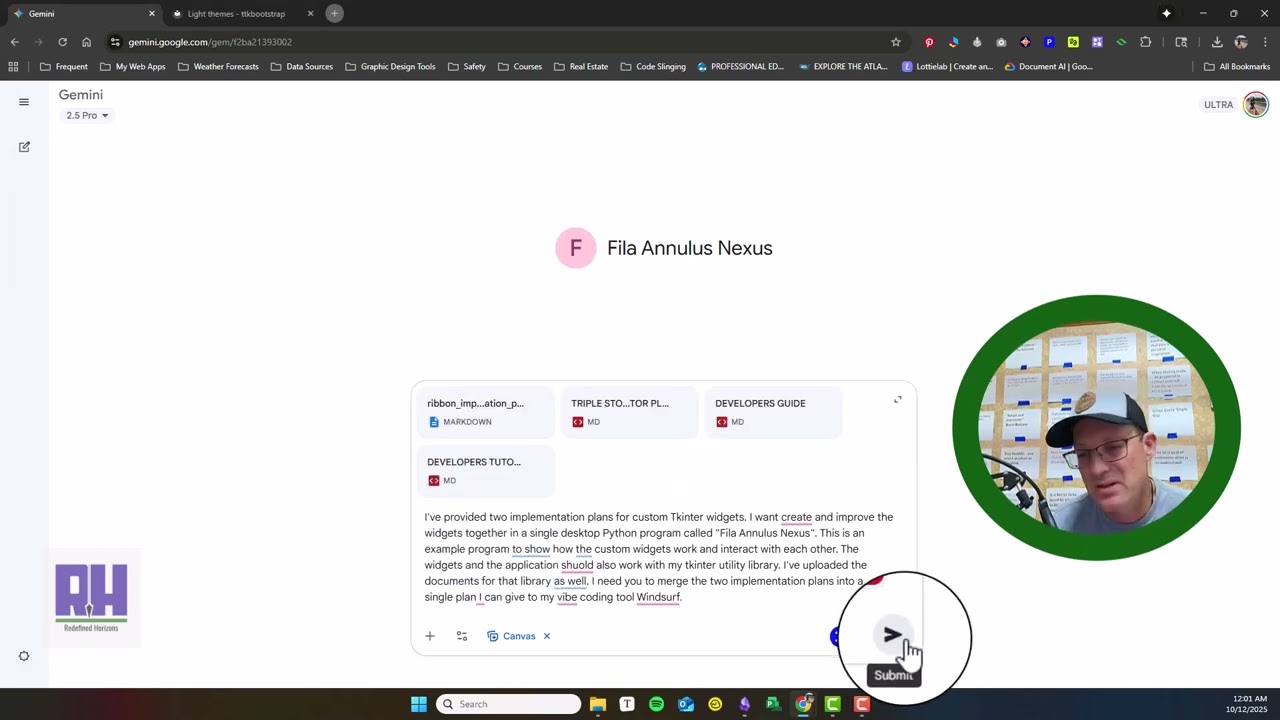This screenshot has width=1280, height=720.
Task: Click the ULTRA plan badge
Action: pyautogui.click(x=1218, y=105)
